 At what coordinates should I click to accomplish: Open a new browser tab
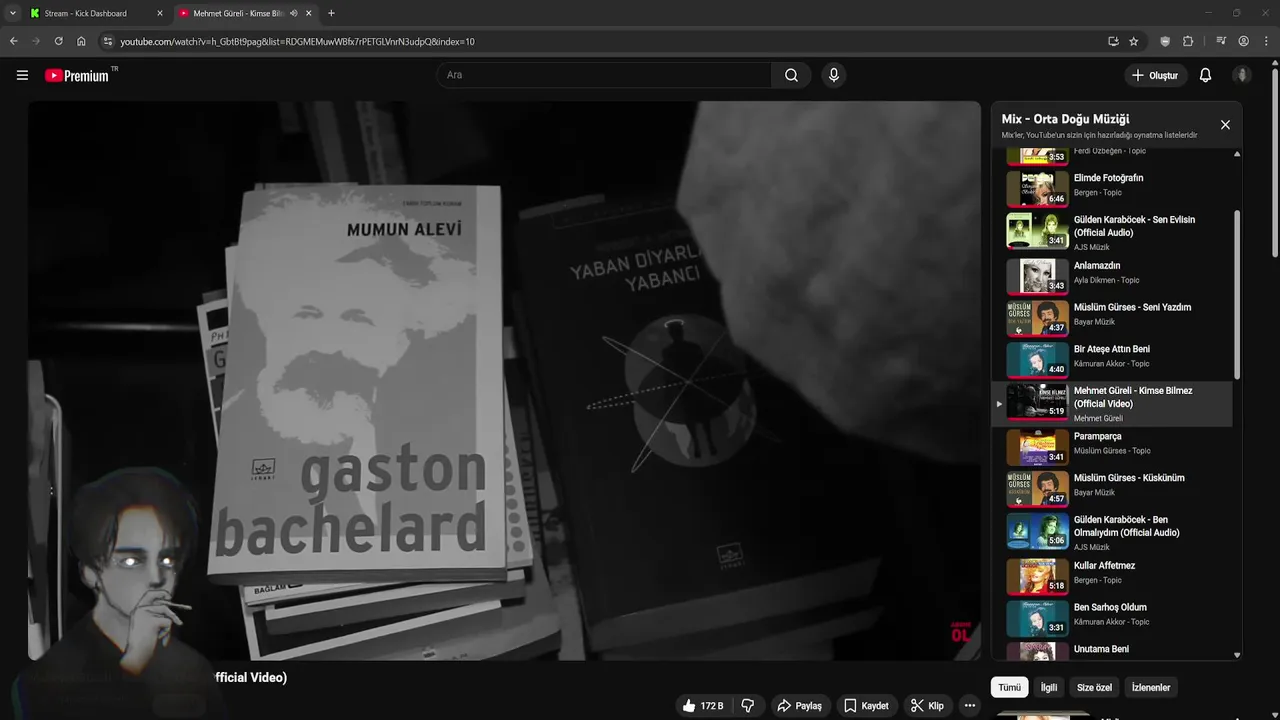tap(331, 13)
